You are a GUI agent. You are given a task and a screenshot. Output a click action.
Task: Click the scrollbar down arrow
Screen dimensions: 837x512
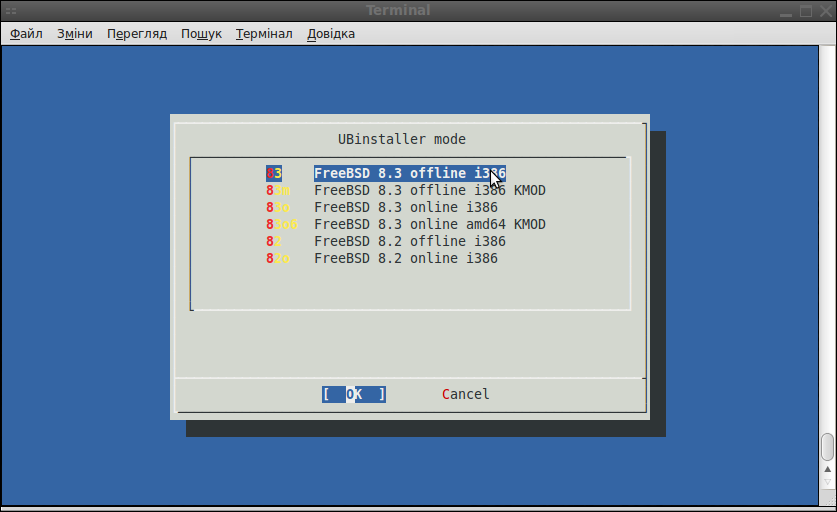pyautogui.click(x=827, y=483)
